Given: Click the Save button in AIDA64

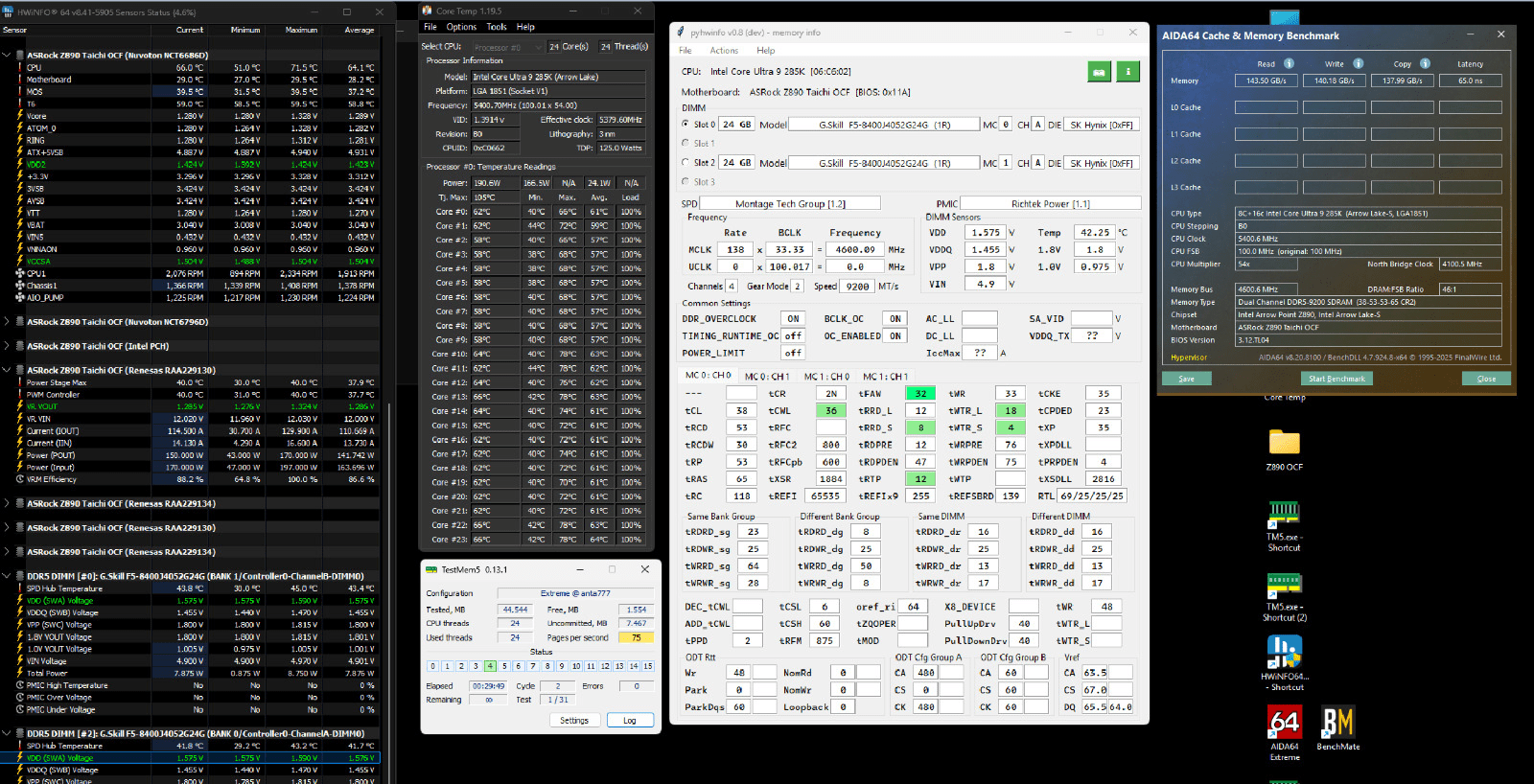Looking at the screenshot, I should click(1186, 379).
